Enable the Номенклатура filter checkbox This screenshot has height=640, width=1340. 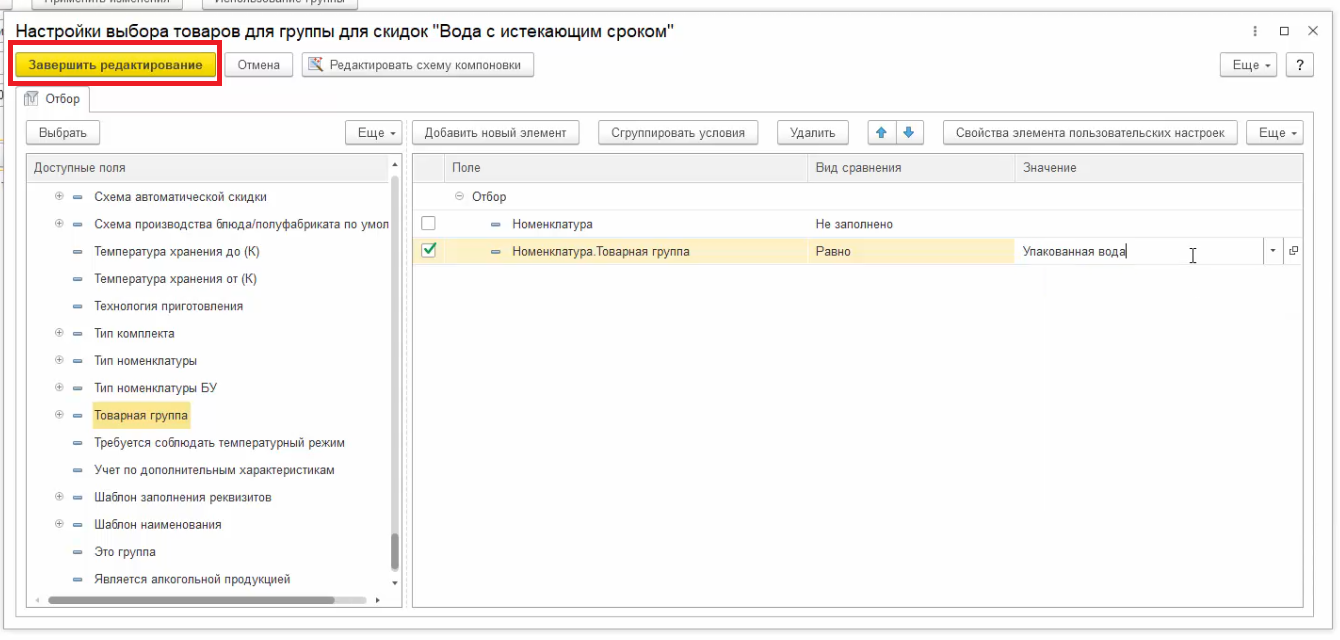point(428,224)
